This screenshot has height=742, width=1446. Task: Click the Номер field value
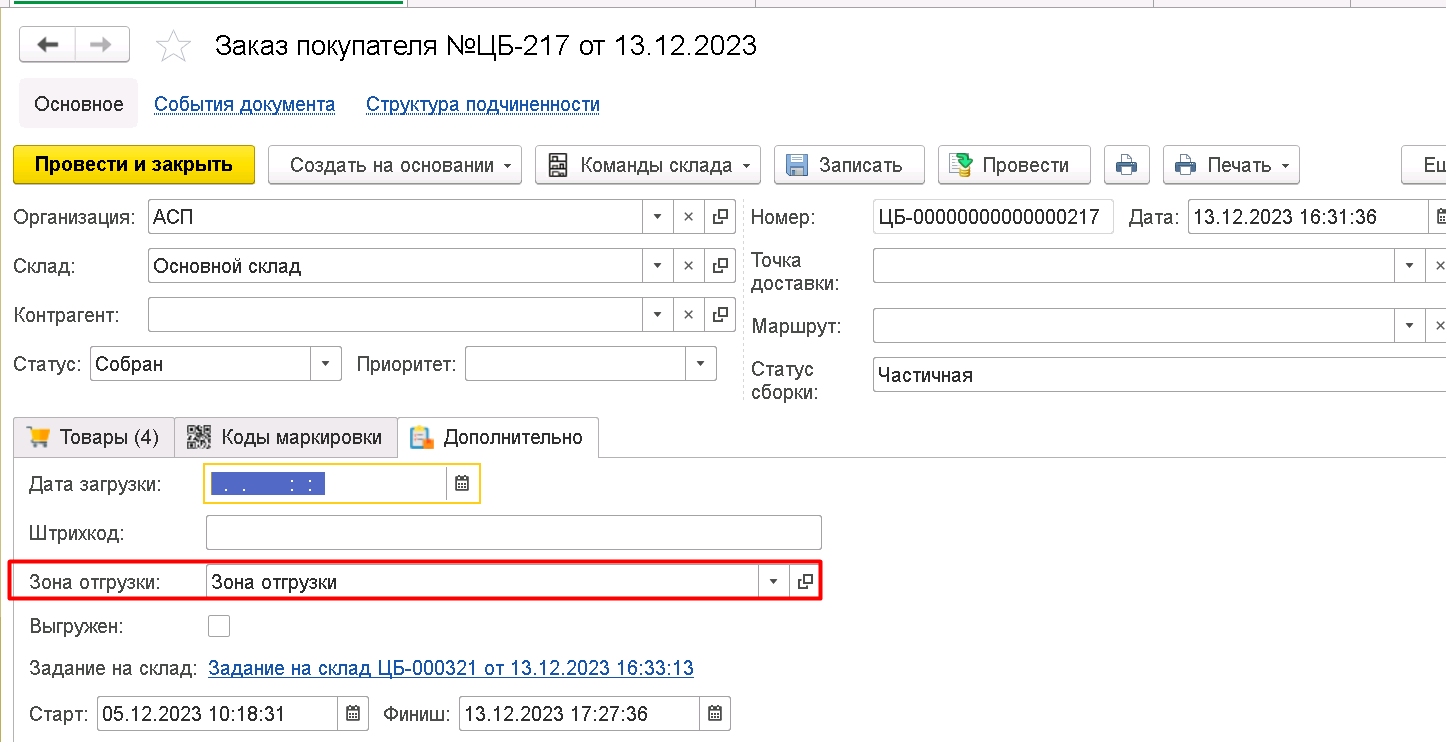[x=993, y=216]
